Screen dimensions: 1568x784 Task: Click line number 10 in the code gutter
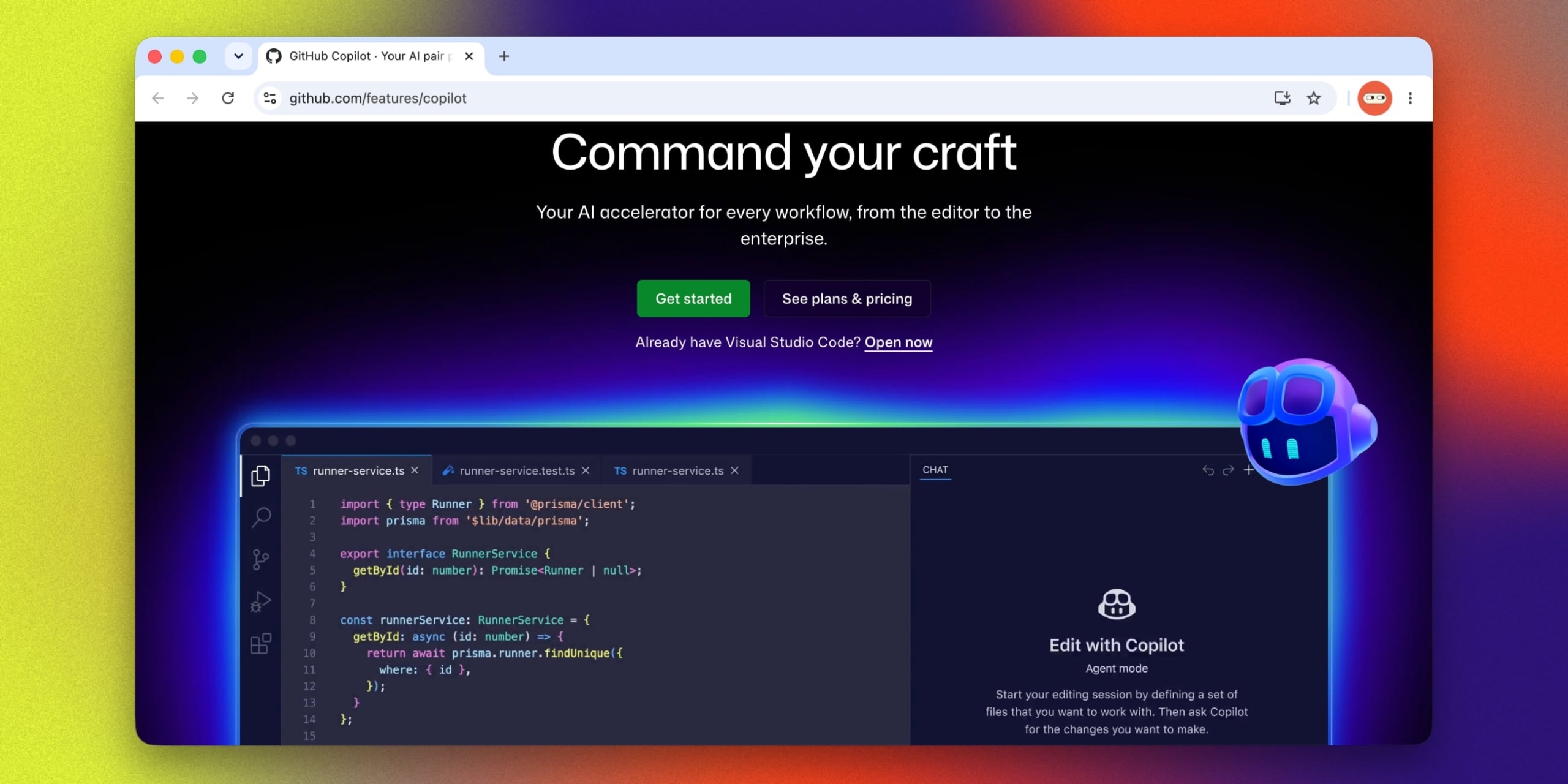[309, 654]
